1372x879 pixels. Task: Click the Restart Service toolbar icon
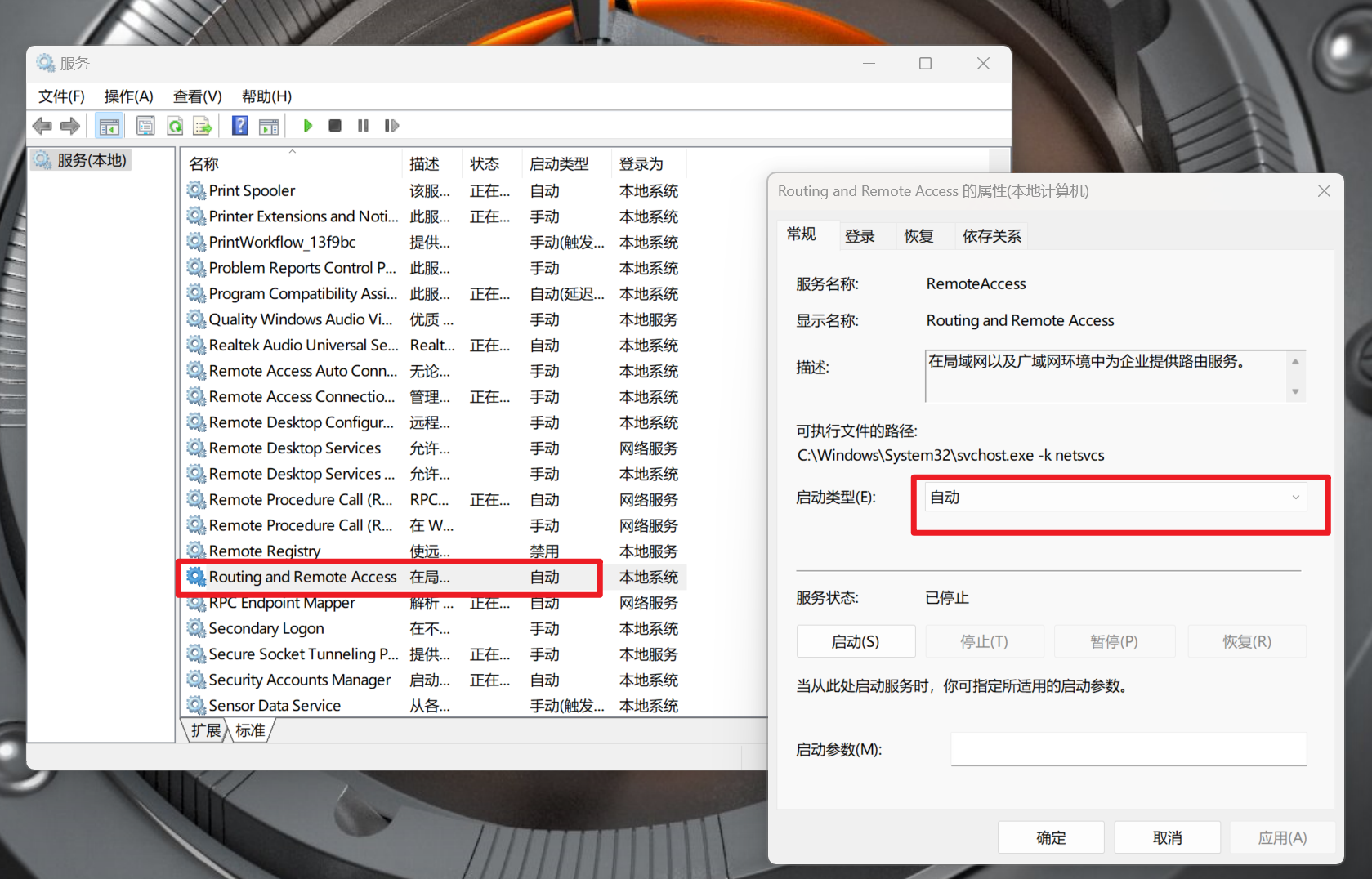[x=392, y=126]
